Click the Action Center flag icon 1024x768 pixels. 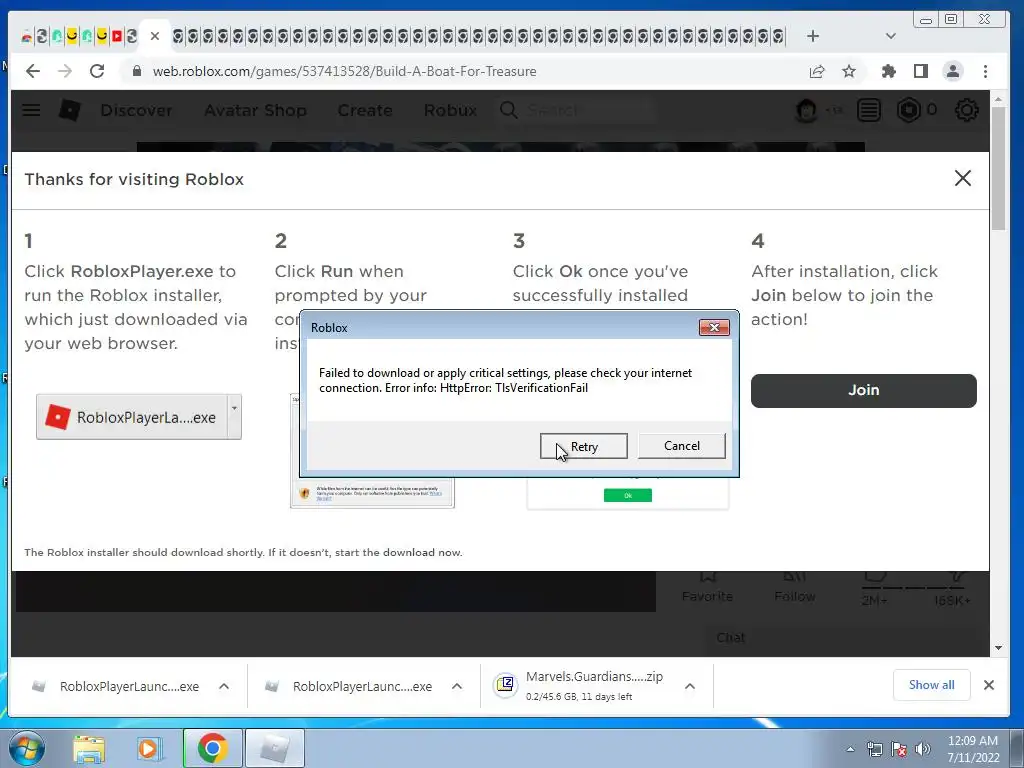[899, 749]
